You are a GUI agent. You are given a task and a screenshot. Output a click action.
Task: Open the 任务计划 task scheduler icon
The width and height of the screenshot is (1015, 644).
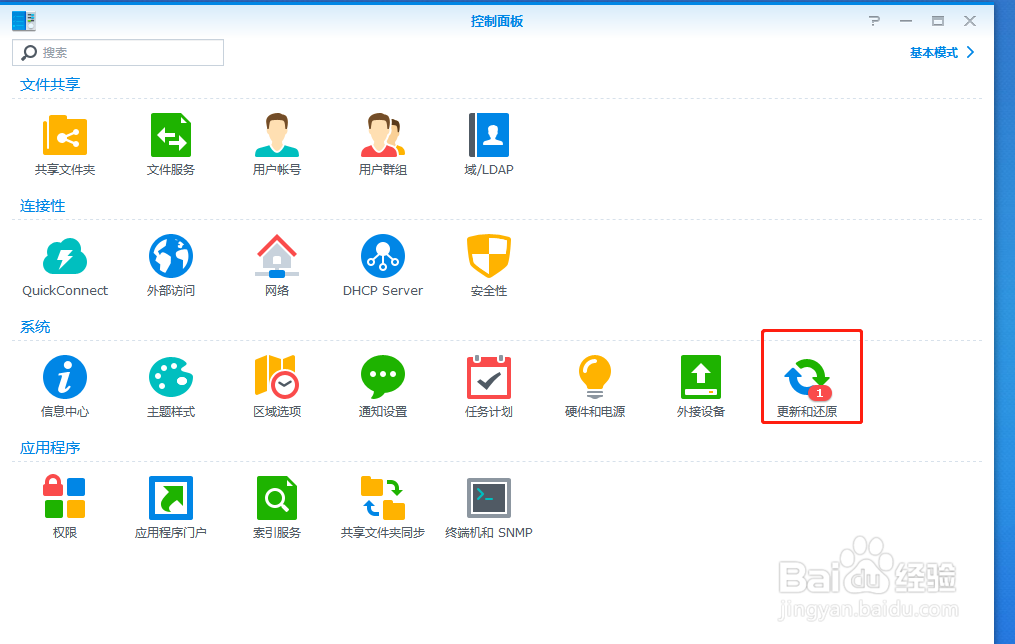(x=489, y=377)
